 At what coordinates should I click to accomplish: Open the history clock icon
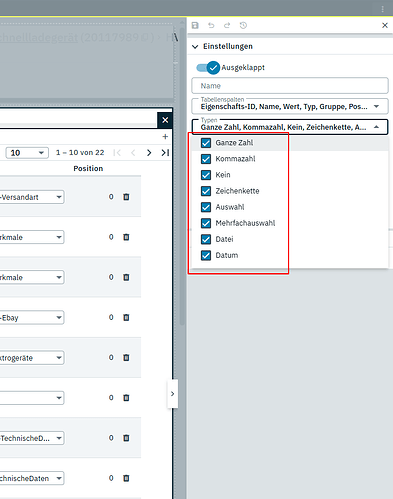click(243, 25)
